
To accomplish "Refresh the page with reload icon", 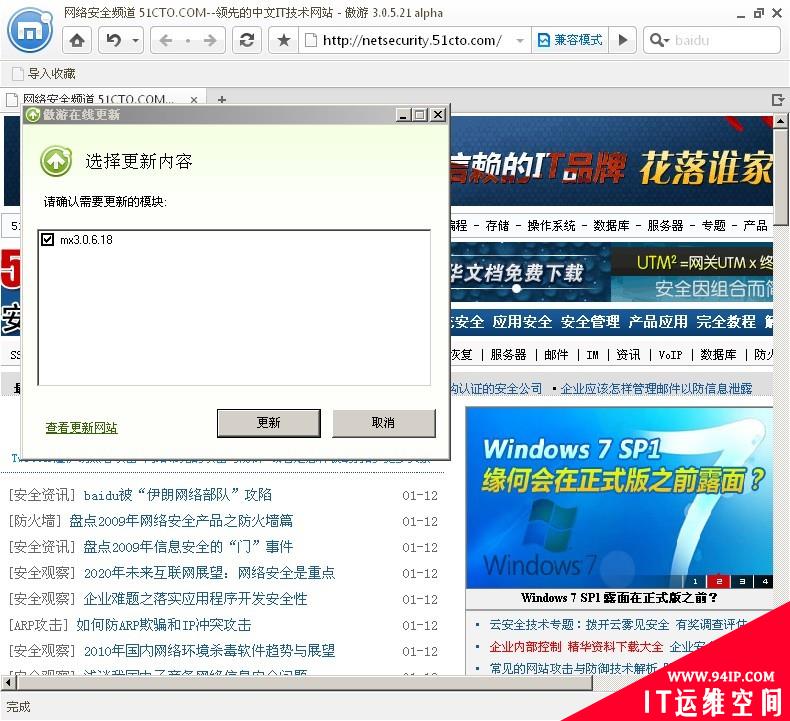I will pyautogui.click(x=247, y=40).
